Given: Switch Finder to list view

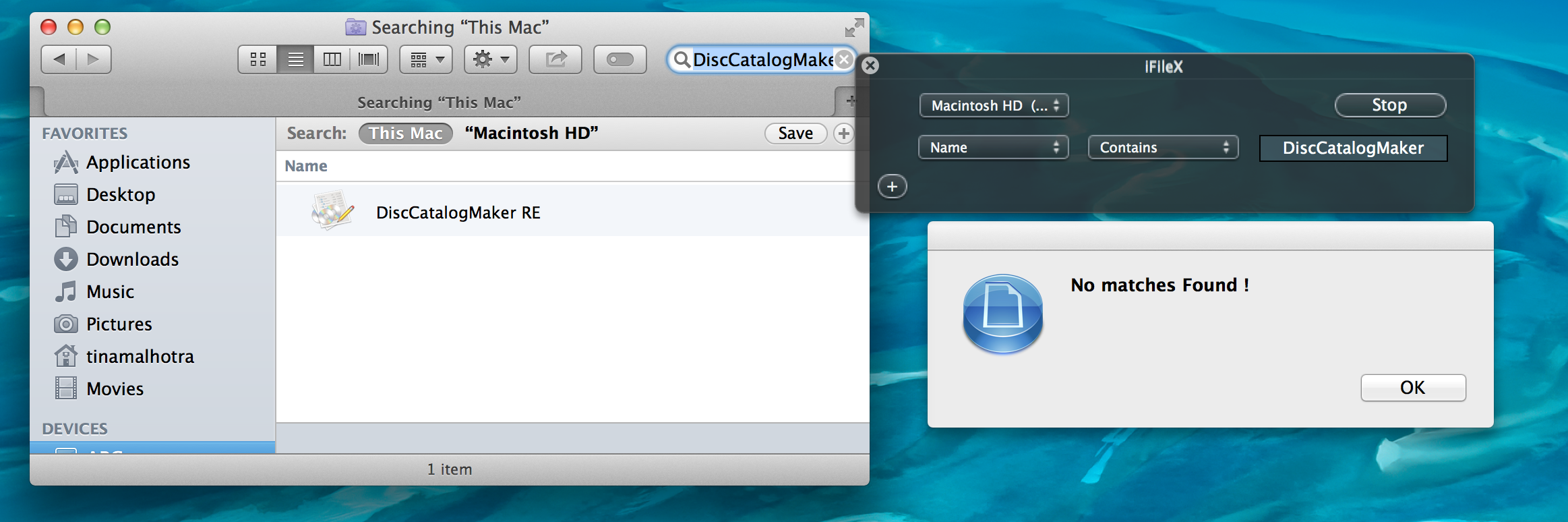Looking at the screenshot, I should tap(295, 59).
